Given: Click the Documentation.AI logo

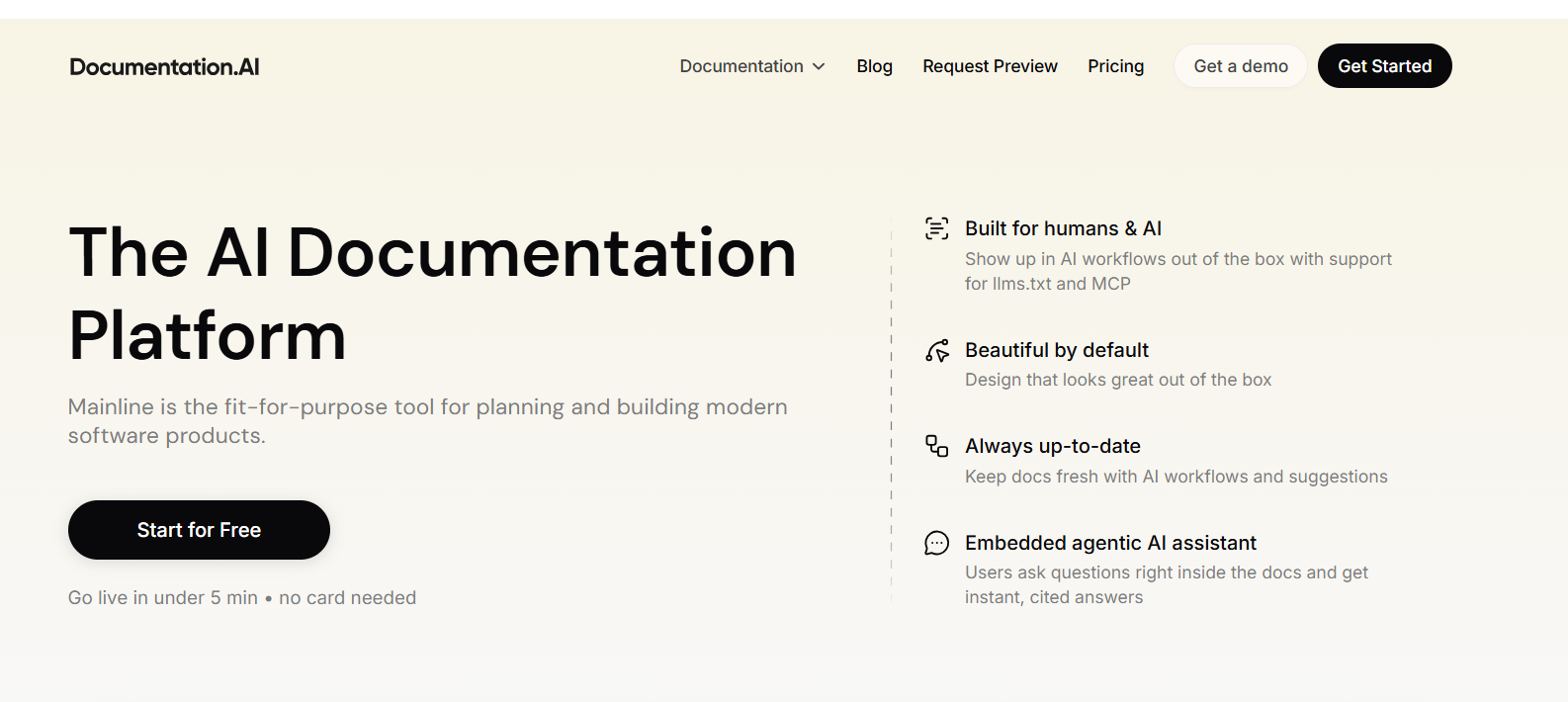Looking at the screenshot, I should point(164,66).
